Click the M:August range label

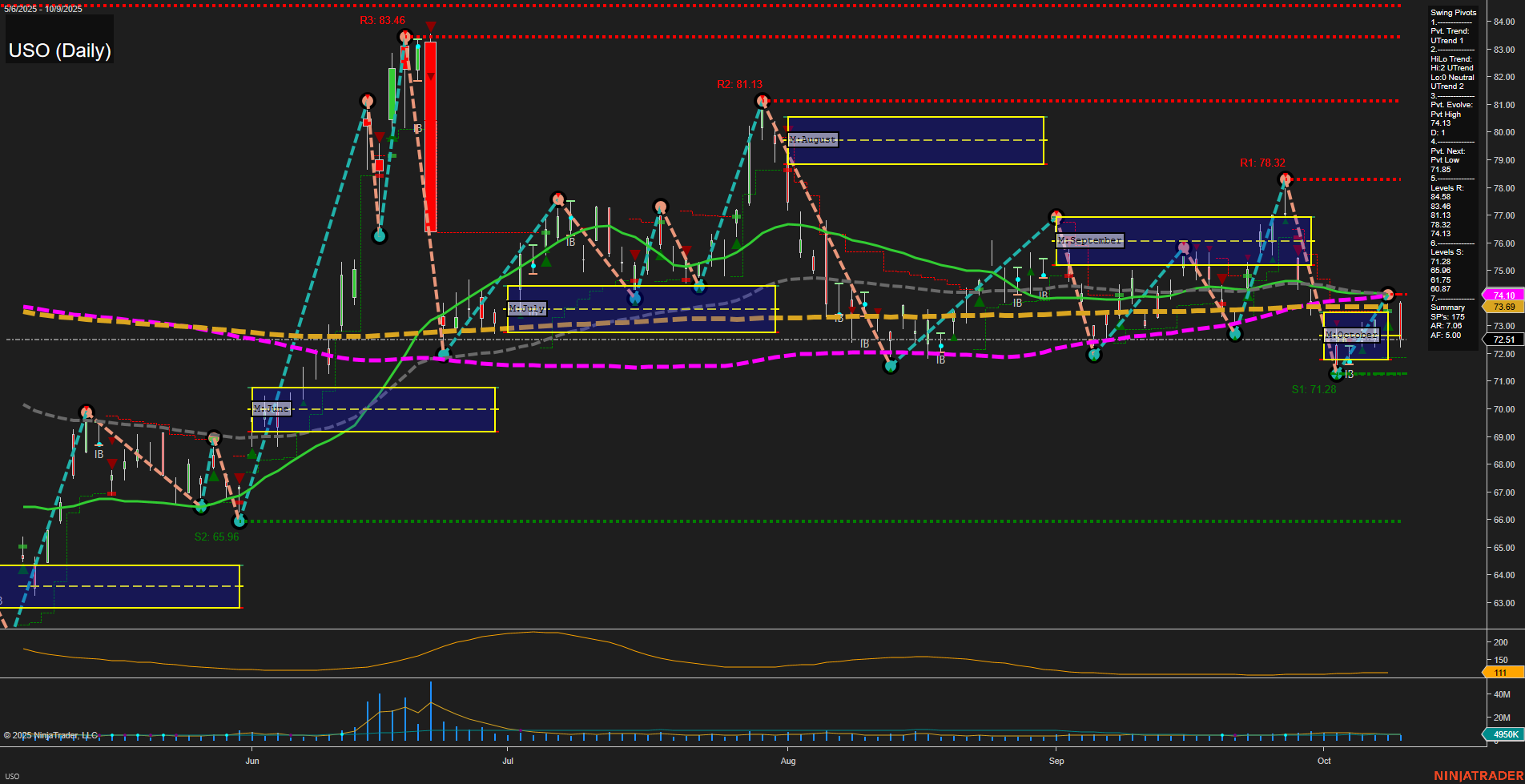coord(811,139)
